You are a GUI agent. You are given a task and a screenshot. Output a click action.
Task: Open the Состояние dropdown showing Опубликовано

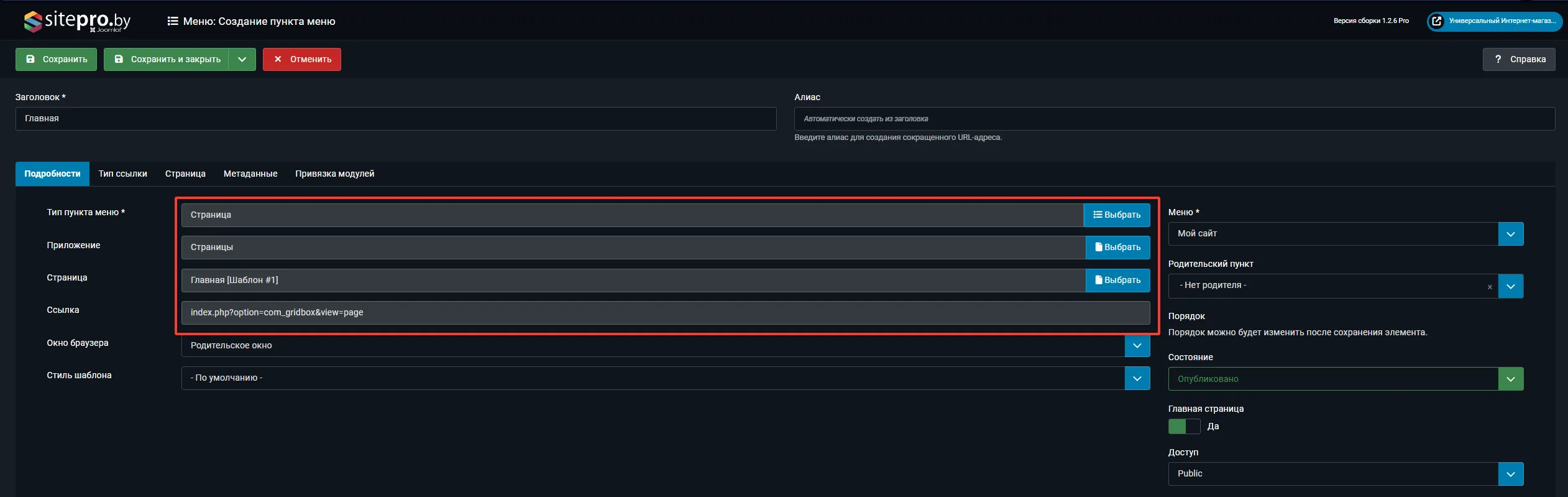1510,379
